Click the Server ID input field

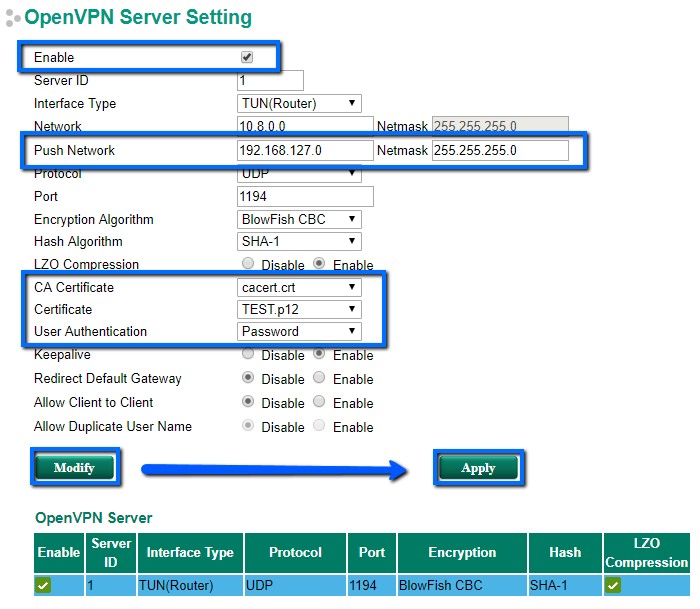click(x=270, y=81)
